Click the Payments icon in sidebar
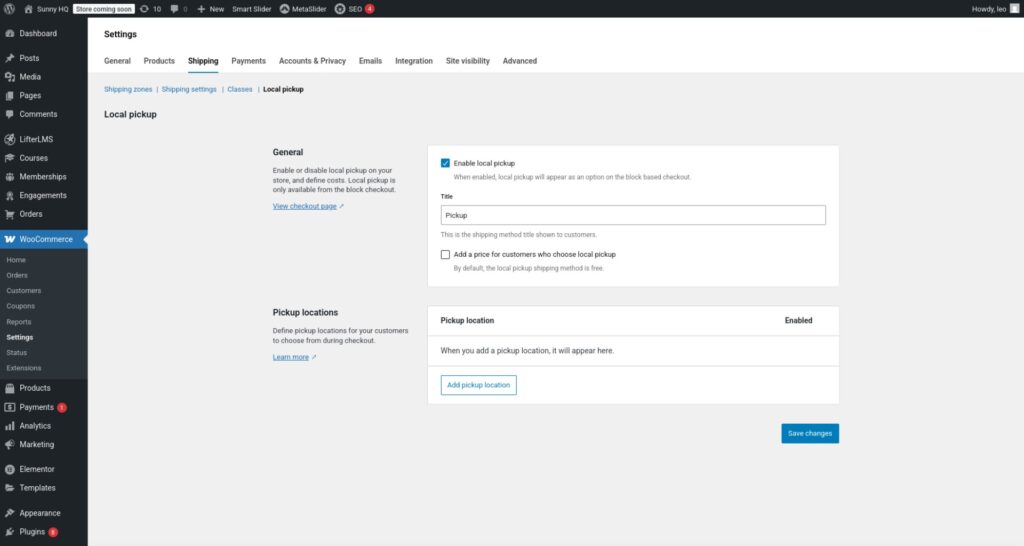 10,407
